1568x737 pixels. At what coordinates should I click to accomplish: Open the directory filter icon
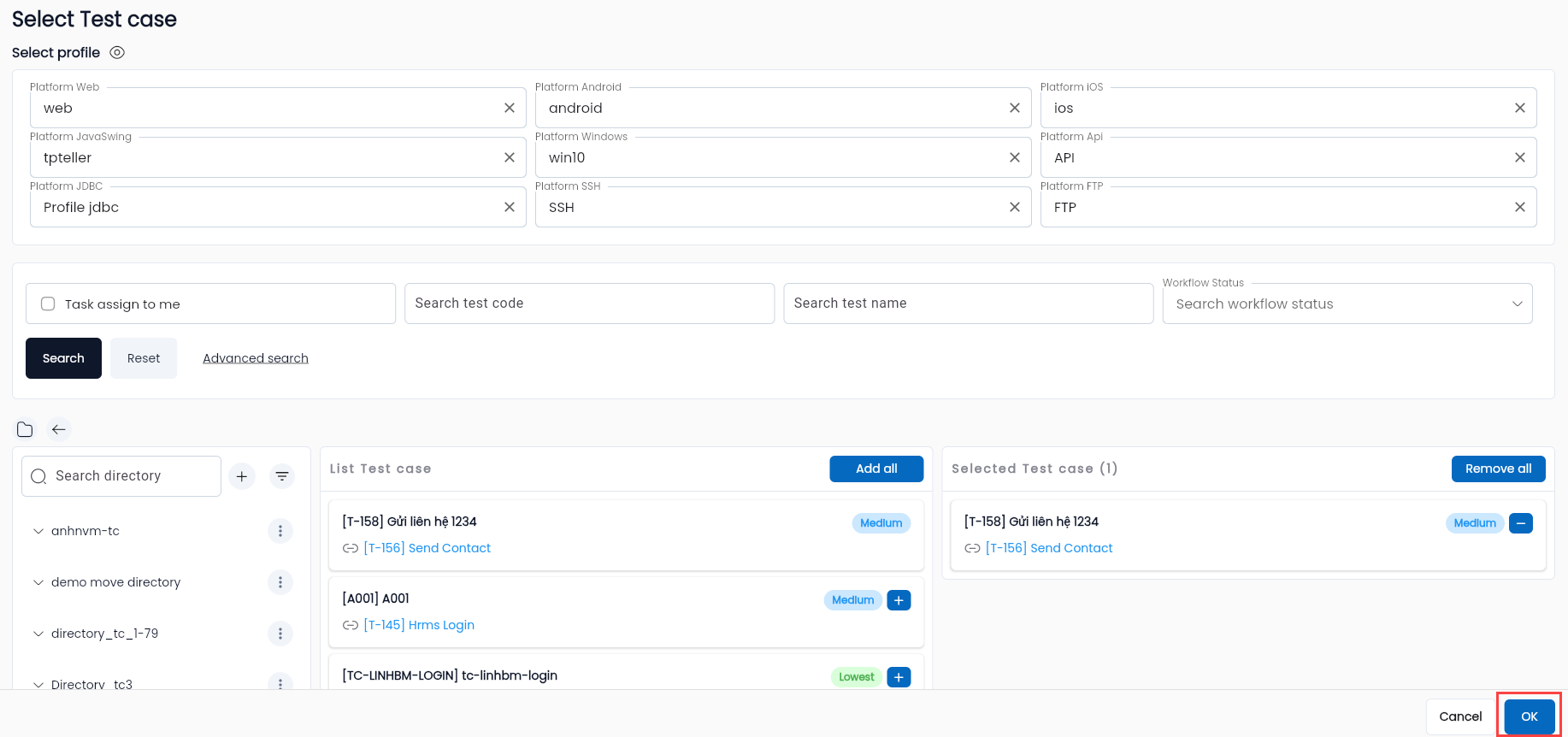[x=282, y=476]
